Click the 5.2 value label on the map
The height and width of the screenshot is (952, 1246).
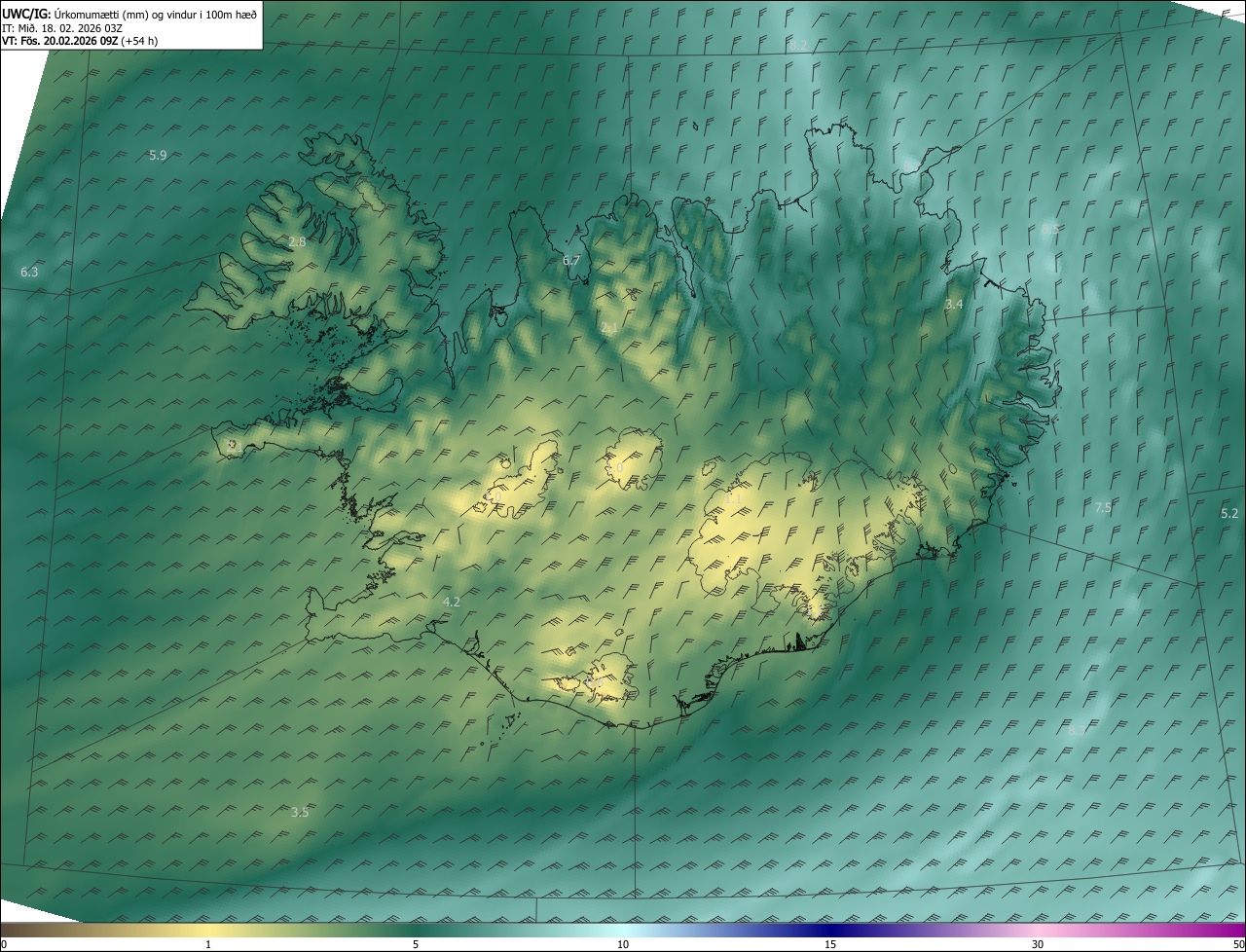(1229, 513)
